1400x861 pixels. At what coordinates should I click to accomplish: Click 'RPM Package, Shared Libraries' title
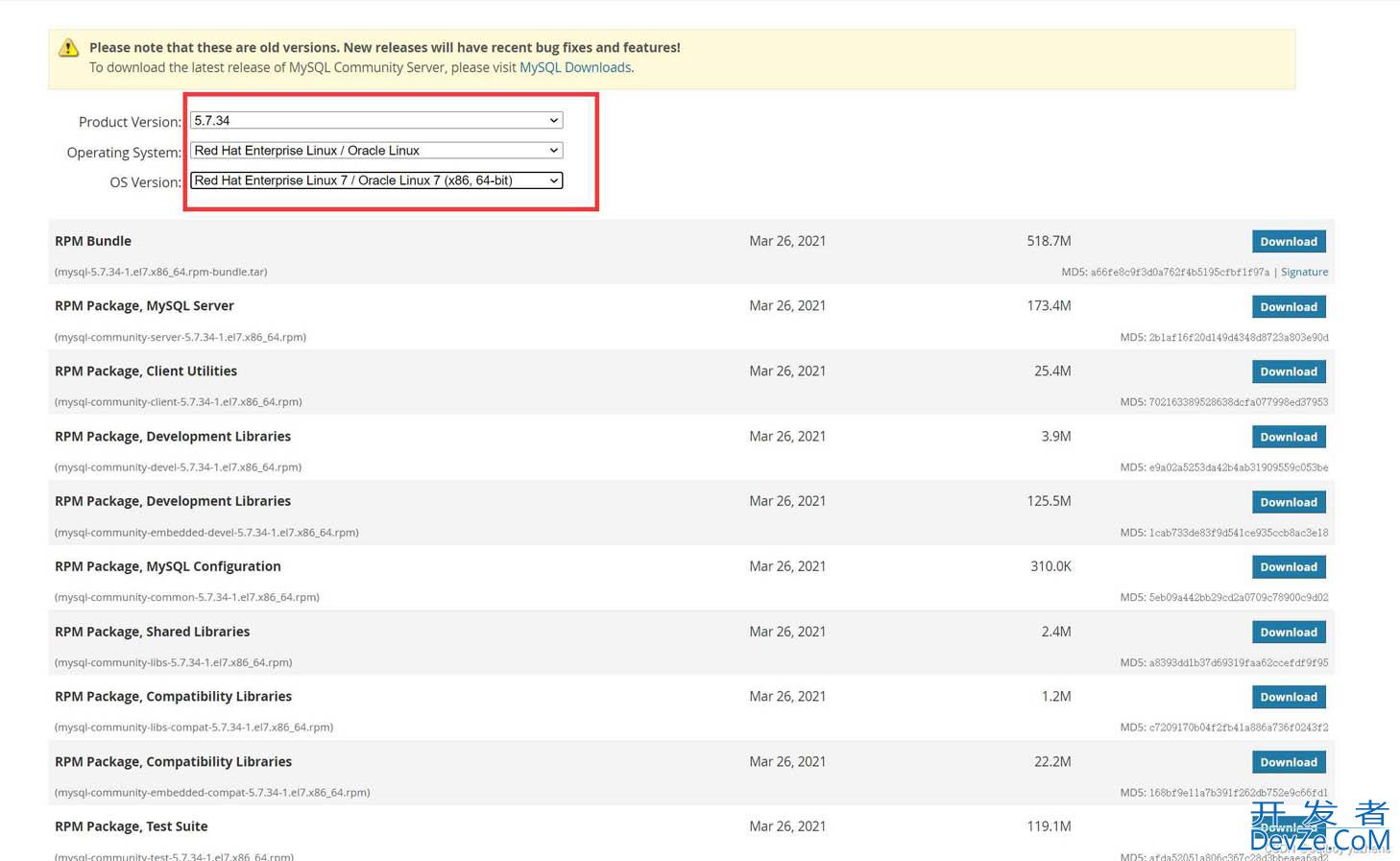[152, 632]
